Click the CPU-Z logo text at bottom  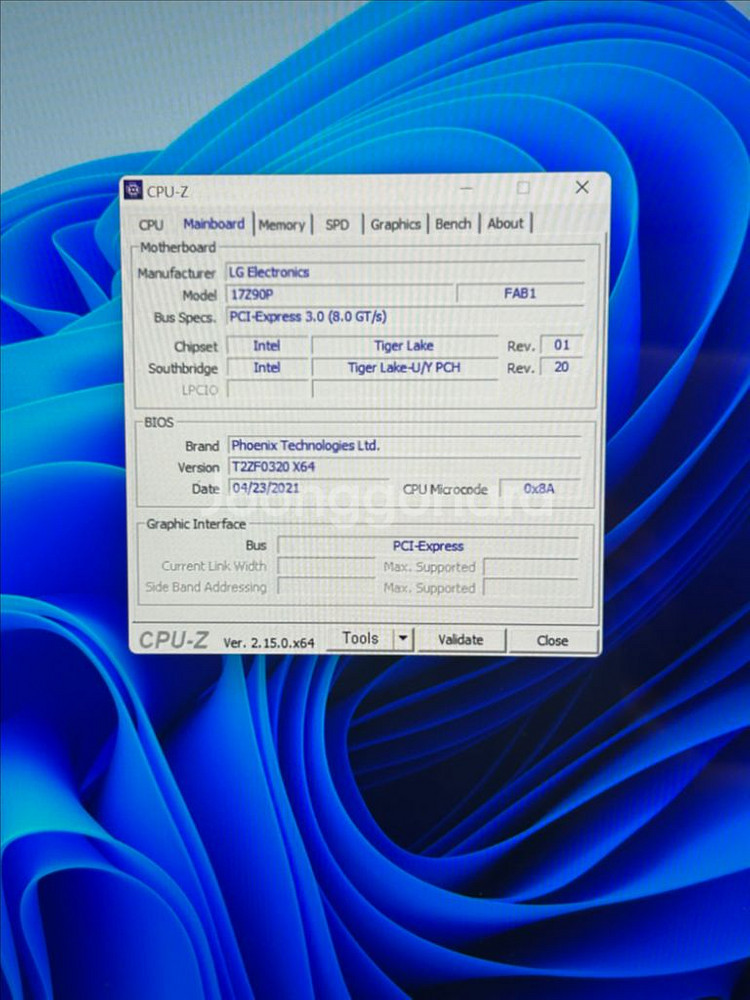click(173, 640)
